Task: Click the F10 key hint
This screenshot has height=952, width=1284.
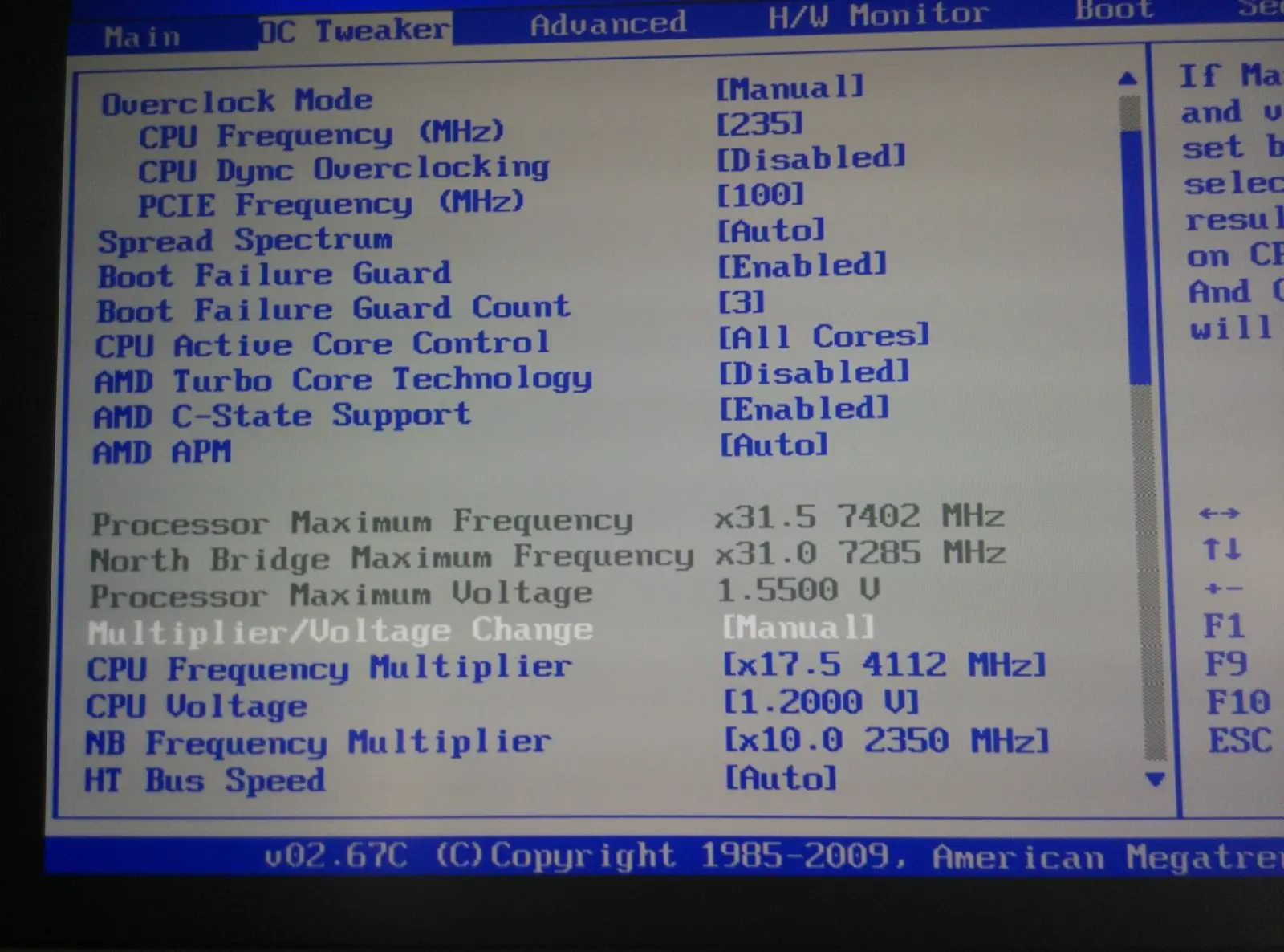Action: point(1238,702)
